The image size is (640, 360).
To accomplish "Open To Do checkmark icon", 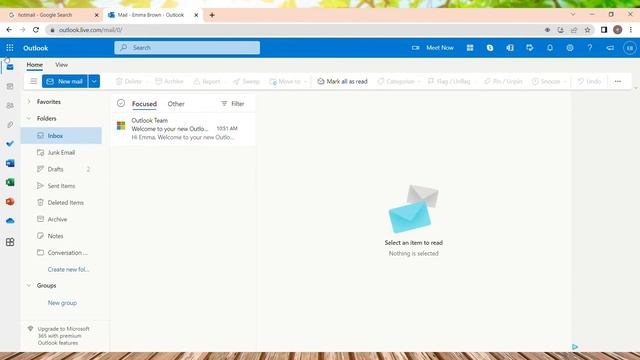I will click(x=10, y=144).
